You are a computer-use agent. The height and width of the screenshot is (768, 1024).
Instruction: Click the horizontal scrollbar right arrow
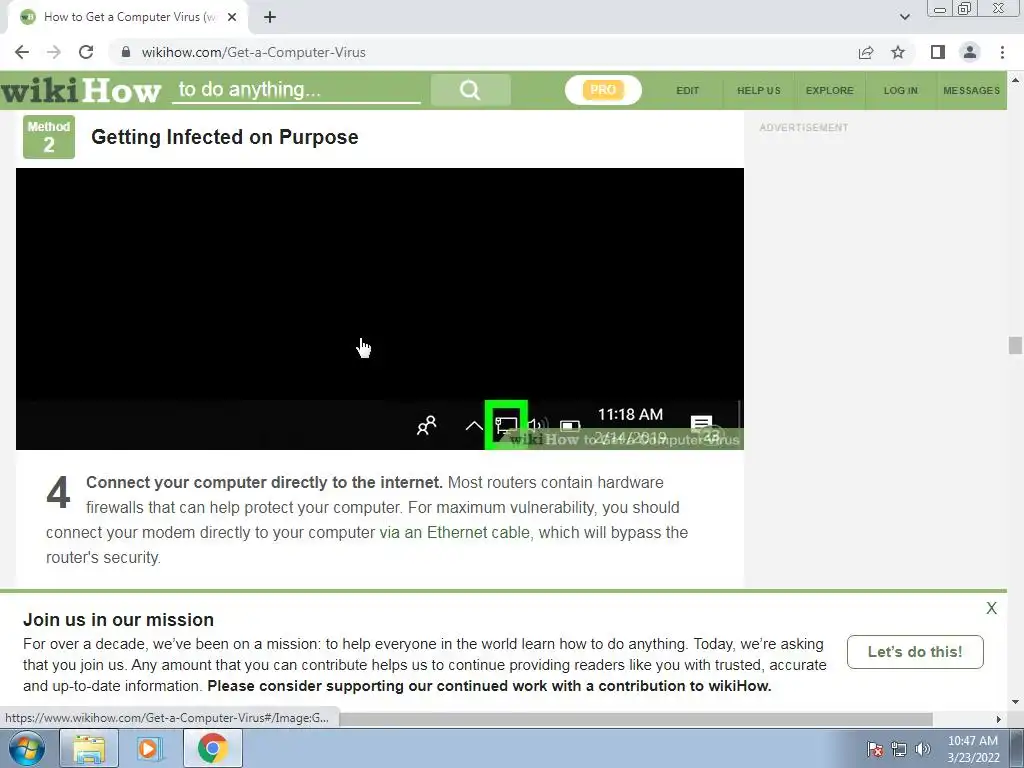pyautogui.click(x=998, y=719)
